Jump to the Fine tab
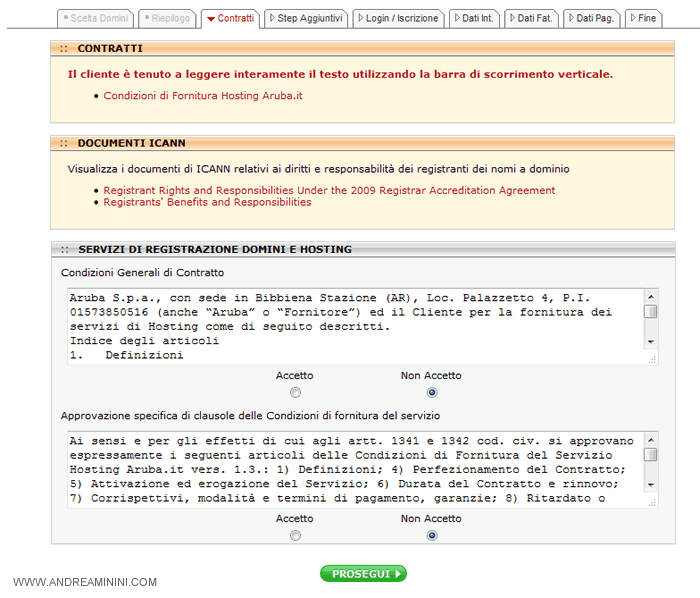The image size is (700, 598). coord(643,18)
